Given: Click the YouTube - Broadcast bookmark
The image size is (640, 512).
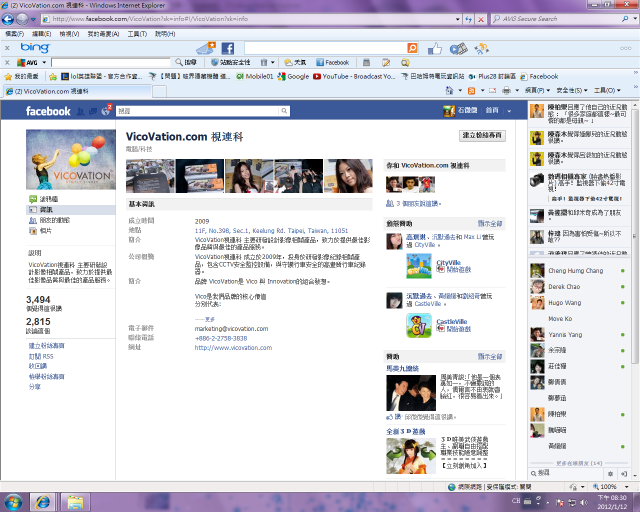Looking at the screenshot, I should [354, 76].
